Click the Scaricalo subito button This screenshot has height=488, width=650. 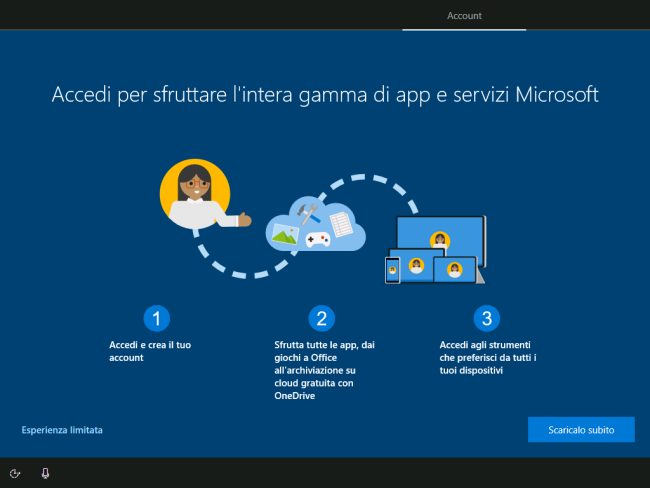coord(581,430)
